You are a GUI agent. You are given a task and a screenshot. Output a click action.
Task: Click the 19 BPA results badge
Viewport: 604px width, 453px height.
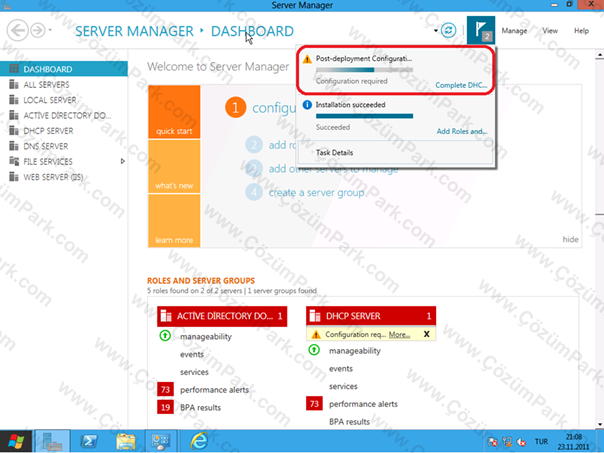(x=165, y=407)
